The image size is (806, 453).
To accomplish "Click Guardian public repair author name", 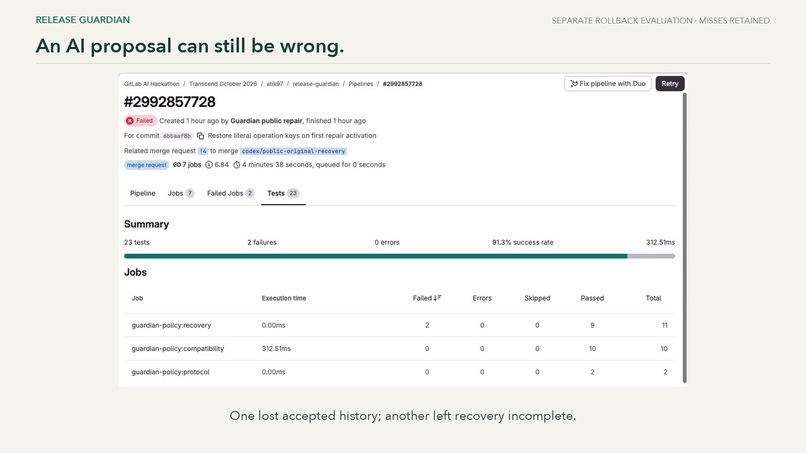I will coord(266,121).
